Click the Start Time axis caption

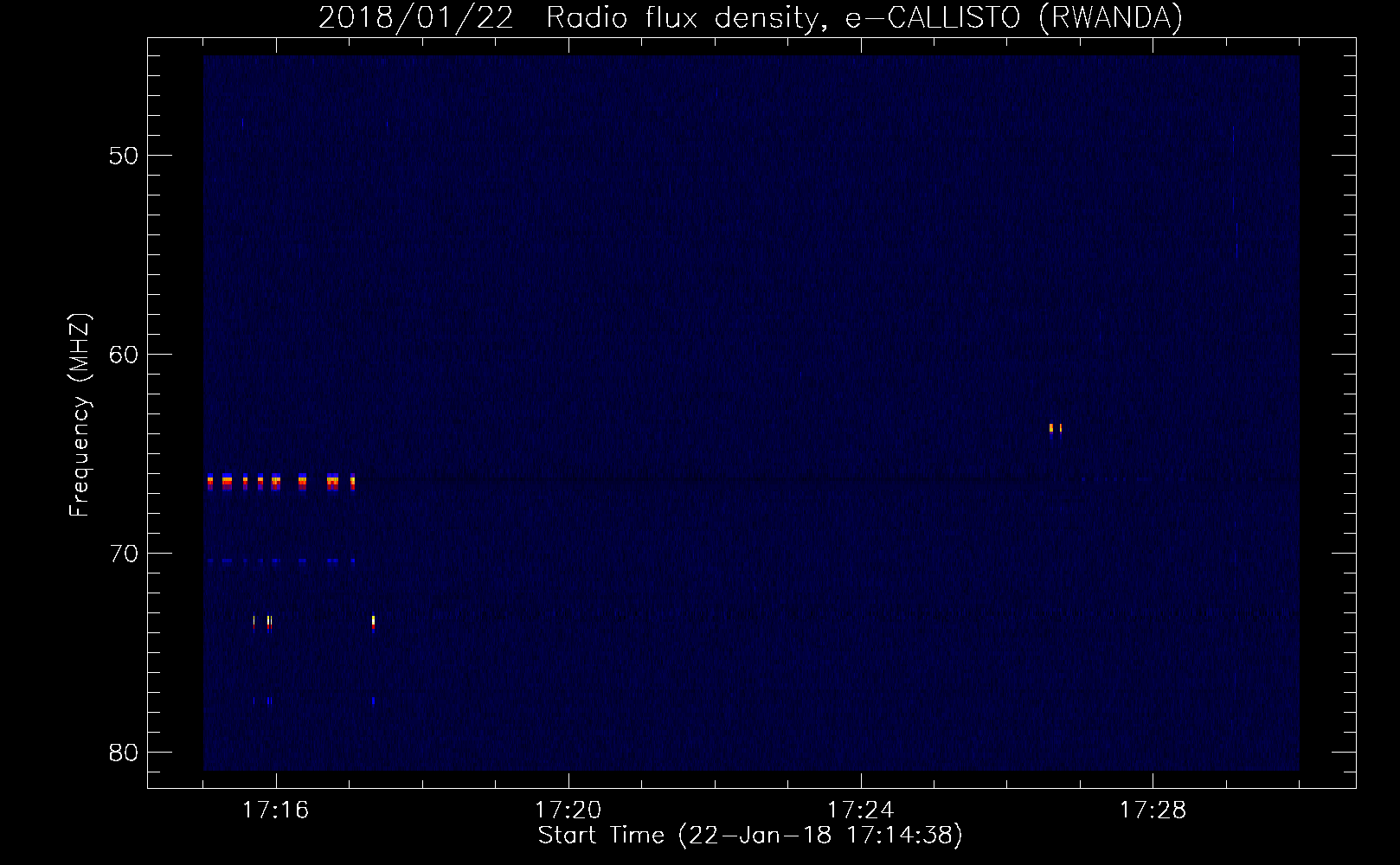pyautogui.click(x=750, y=836)
